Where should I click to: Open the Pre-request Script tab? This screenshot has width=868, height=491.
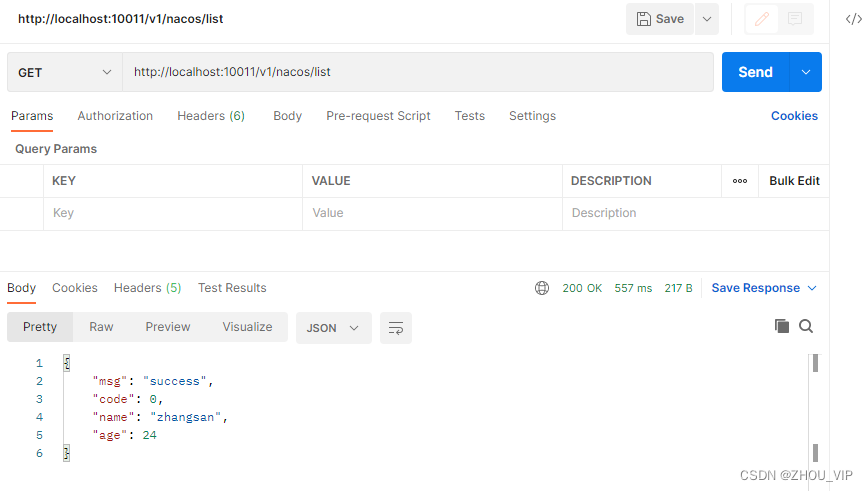click(x=378, y=116)
